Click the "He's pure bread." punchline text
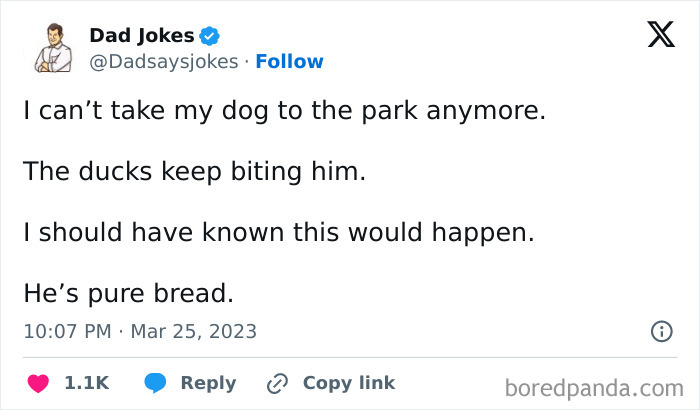 click(x=129, y=293)
